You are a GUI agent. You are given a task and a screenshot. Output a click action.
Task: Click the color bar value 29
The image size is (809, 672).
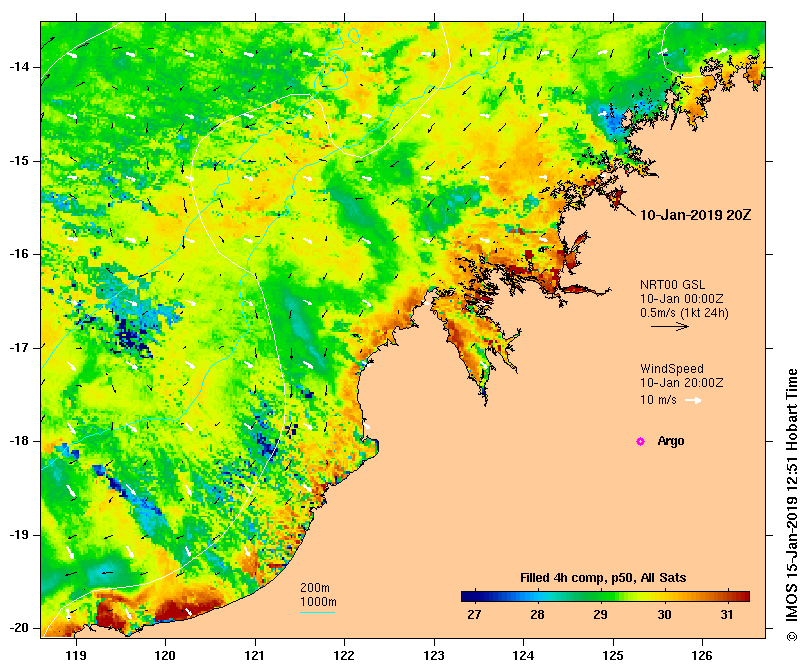[x=600, y=615]
